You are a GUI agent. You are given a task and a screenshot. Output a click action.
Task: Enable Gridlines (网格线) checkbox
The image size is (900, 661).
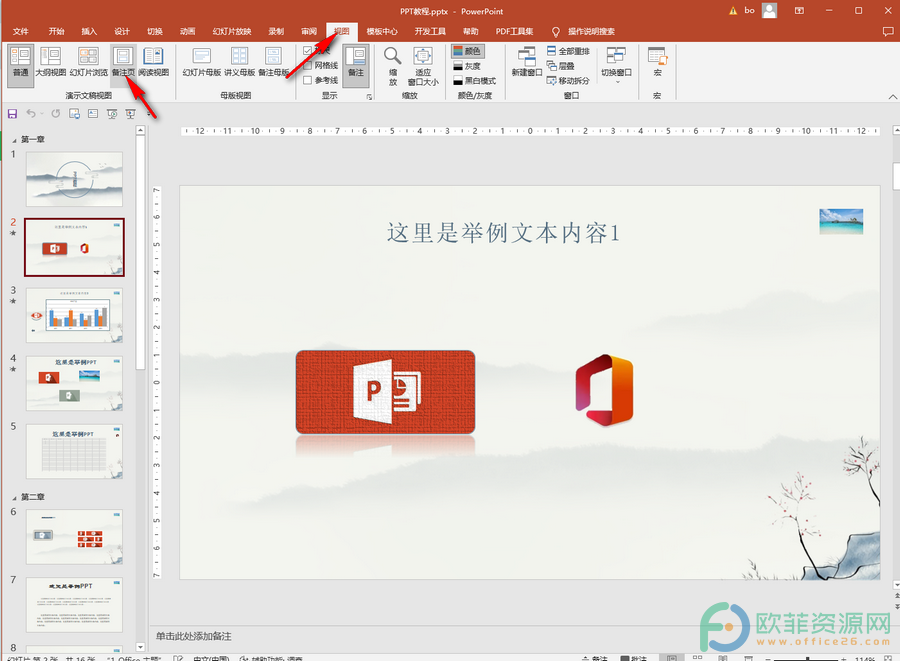tap(308, 65)
